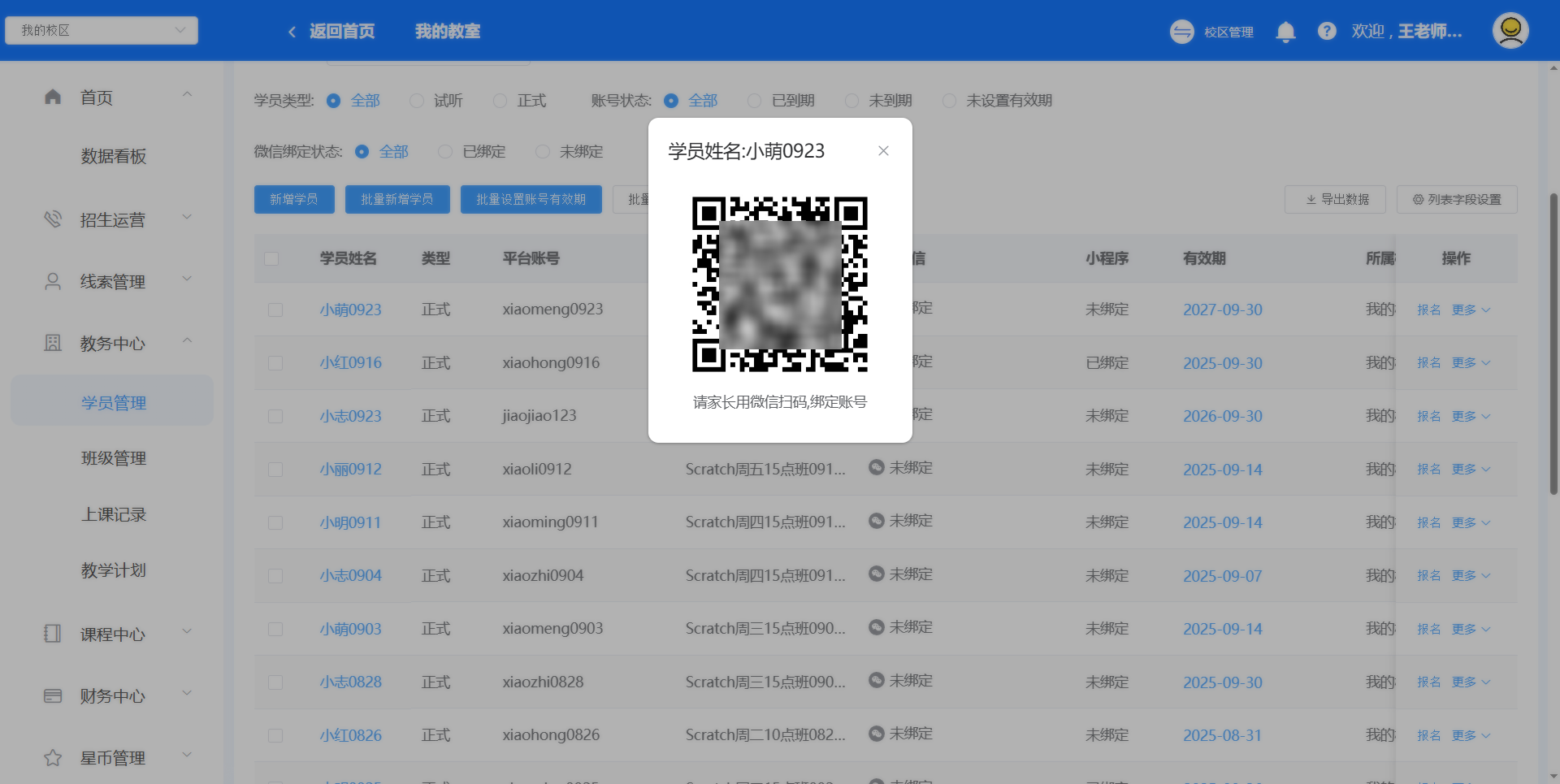The width and height of the screenshot is (1560, 784).
Task: Open 数据看板 in the sidebar
Action: (x=113, y=156)
